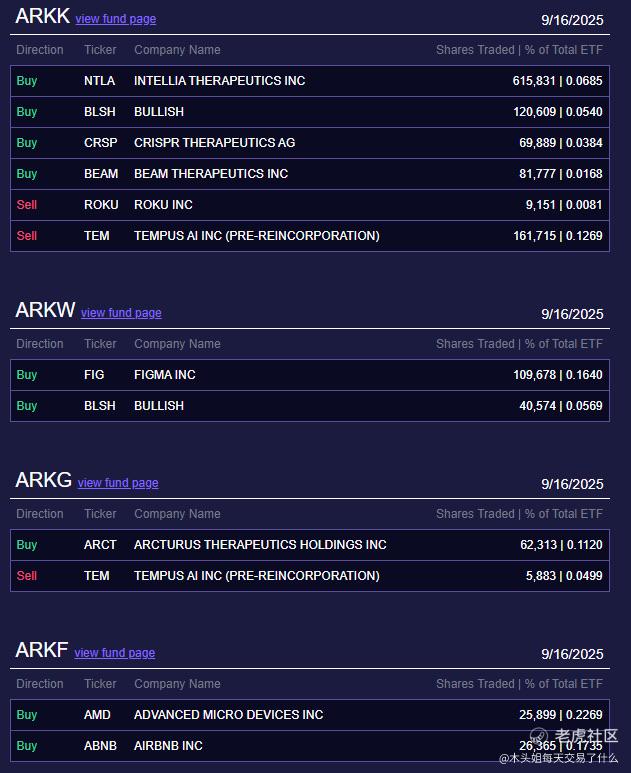Click the NTLA Intellia Therapeutics row
The width and height of the screenshot is (631, 773).
[x=310, y=81]
